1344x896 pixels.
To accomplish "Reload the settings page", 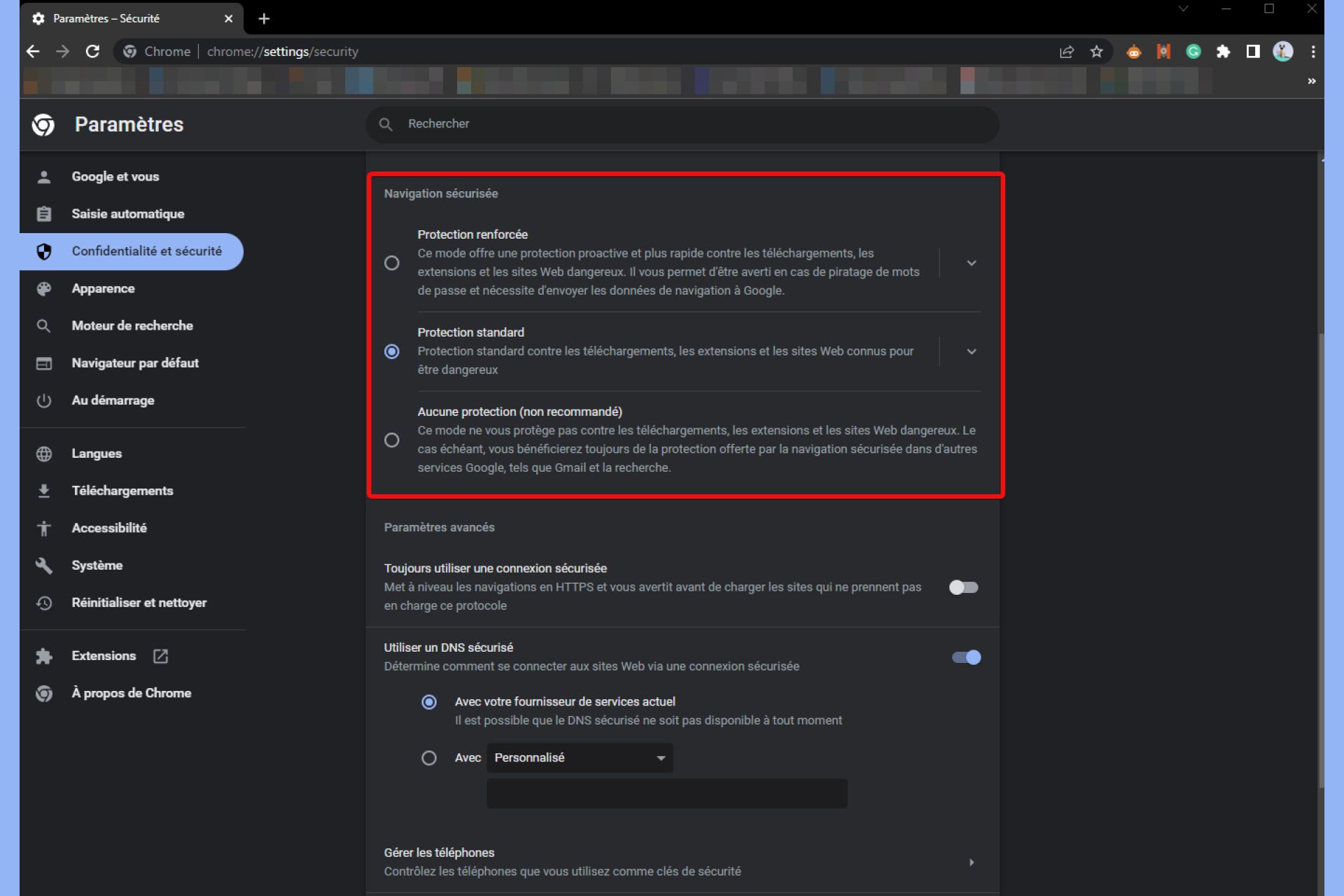I will [92, 51].
